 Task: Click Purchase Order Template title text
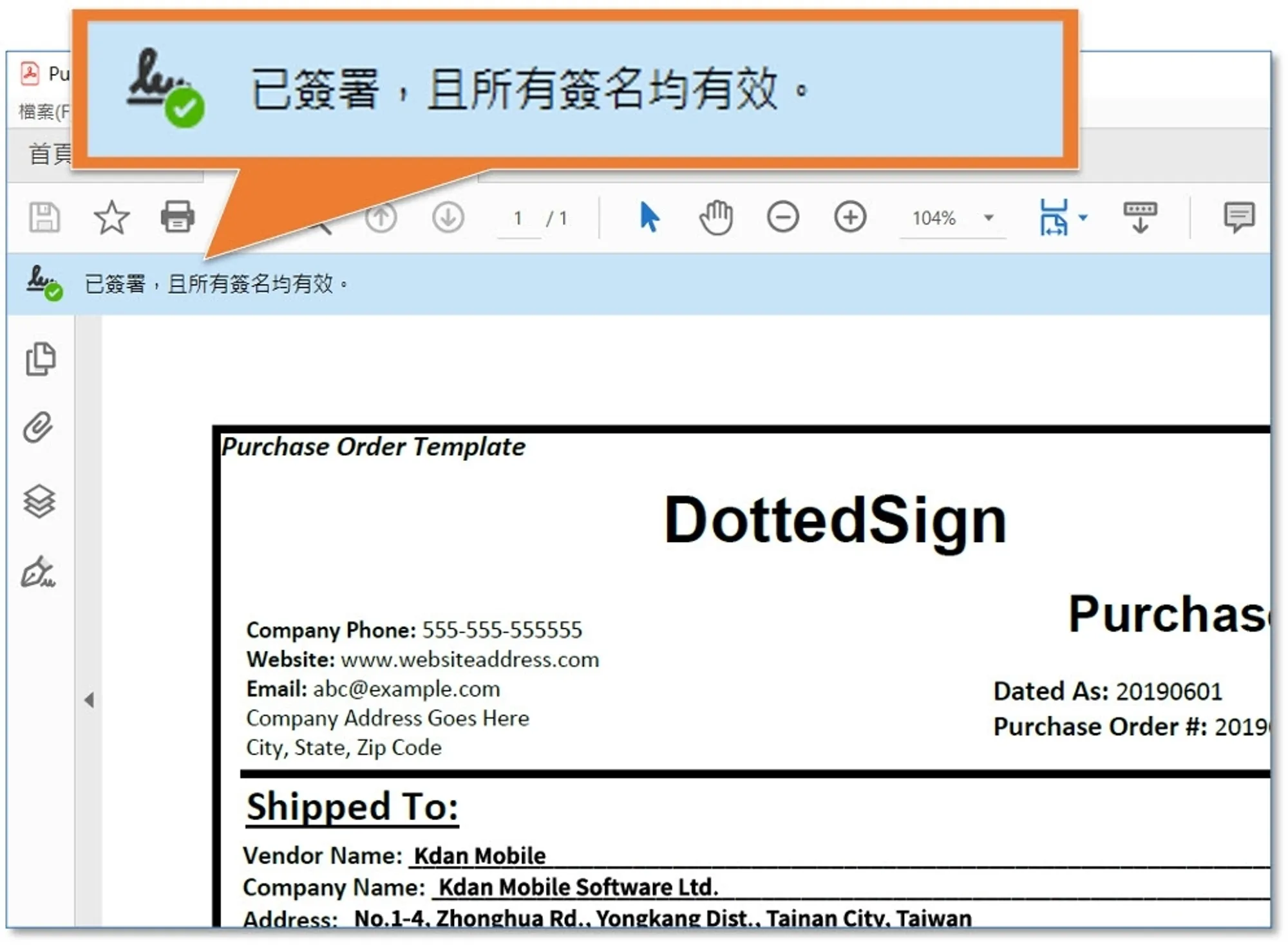click(374, 447)
